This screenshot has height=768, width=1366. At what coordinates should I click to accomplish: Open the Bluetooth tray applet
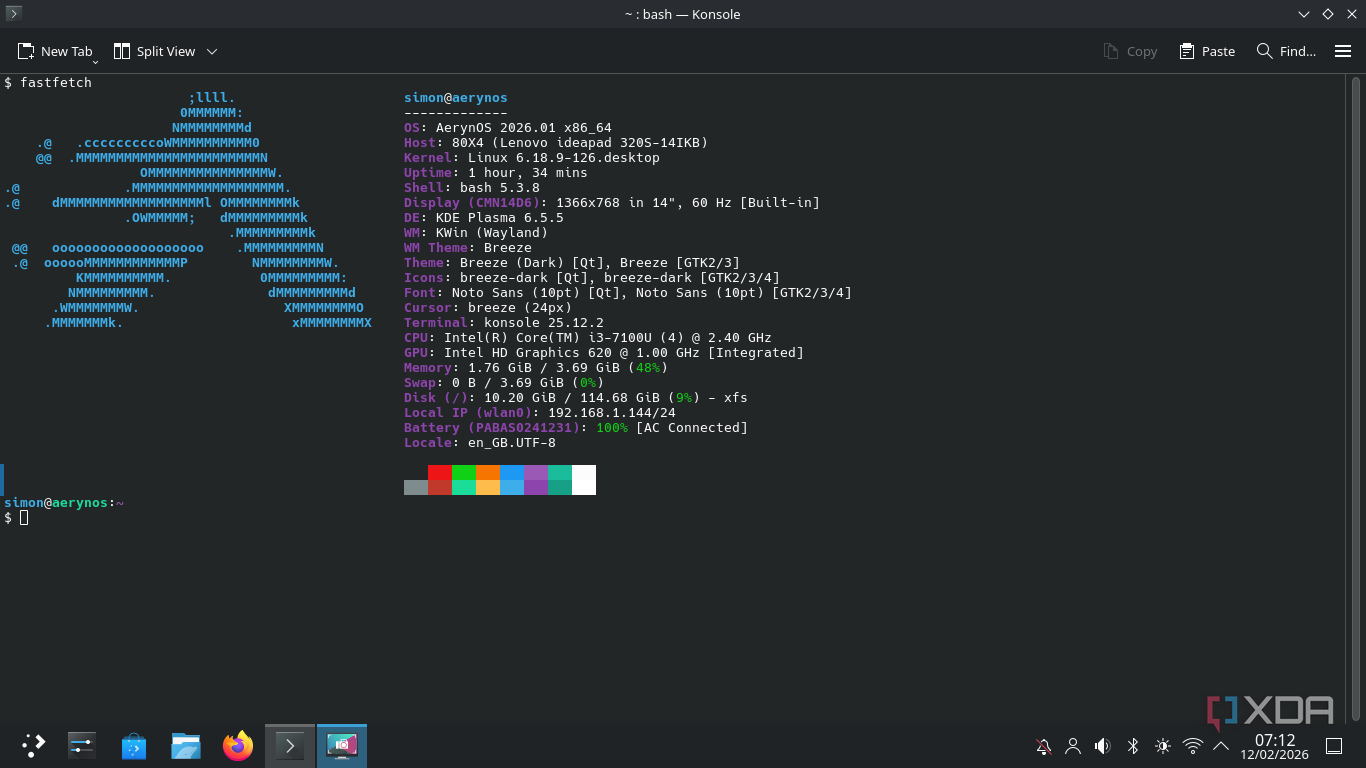(x=1133, y=746)
